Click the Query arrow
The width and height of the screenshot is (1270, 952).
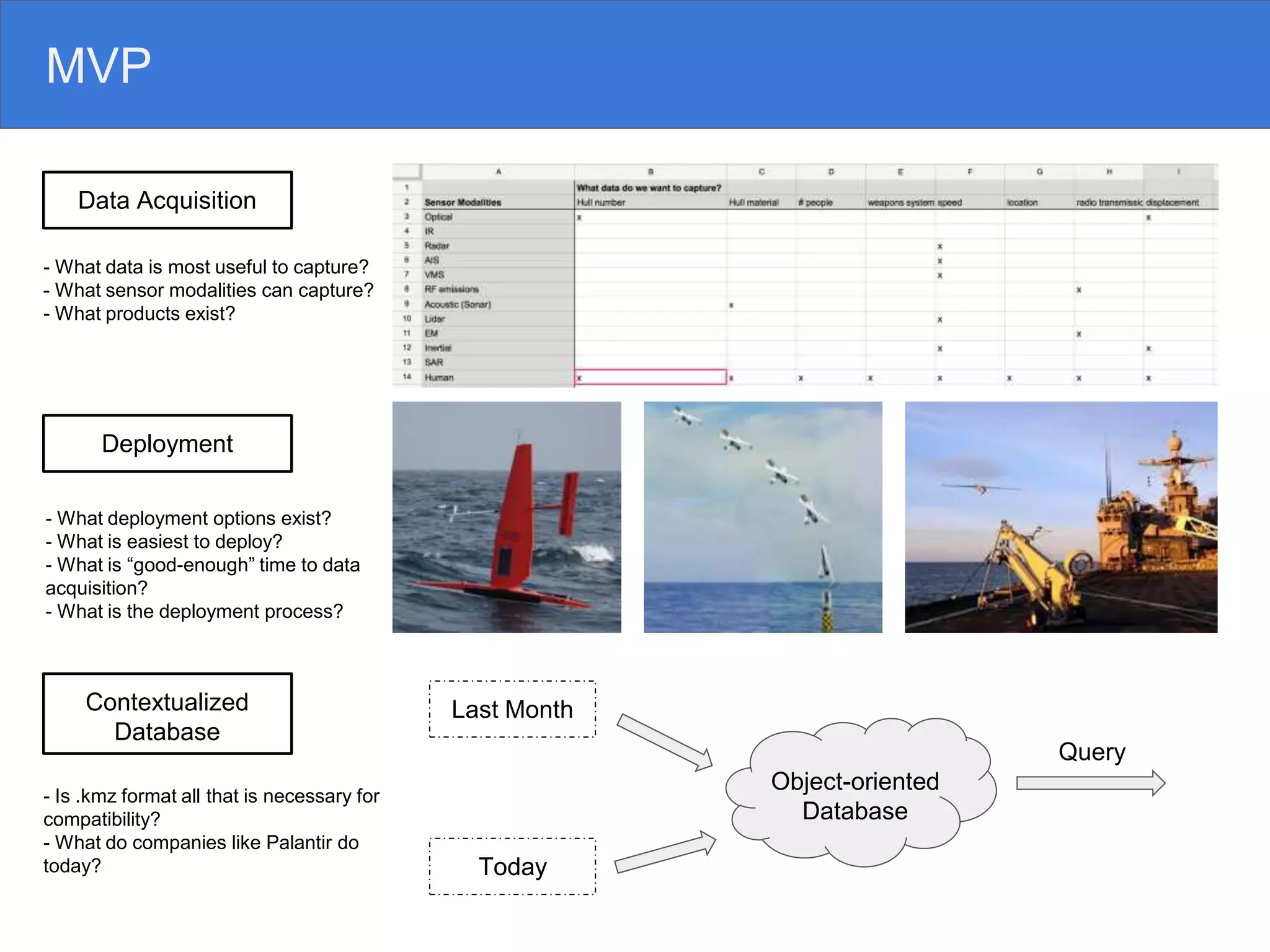(1090, 783)
